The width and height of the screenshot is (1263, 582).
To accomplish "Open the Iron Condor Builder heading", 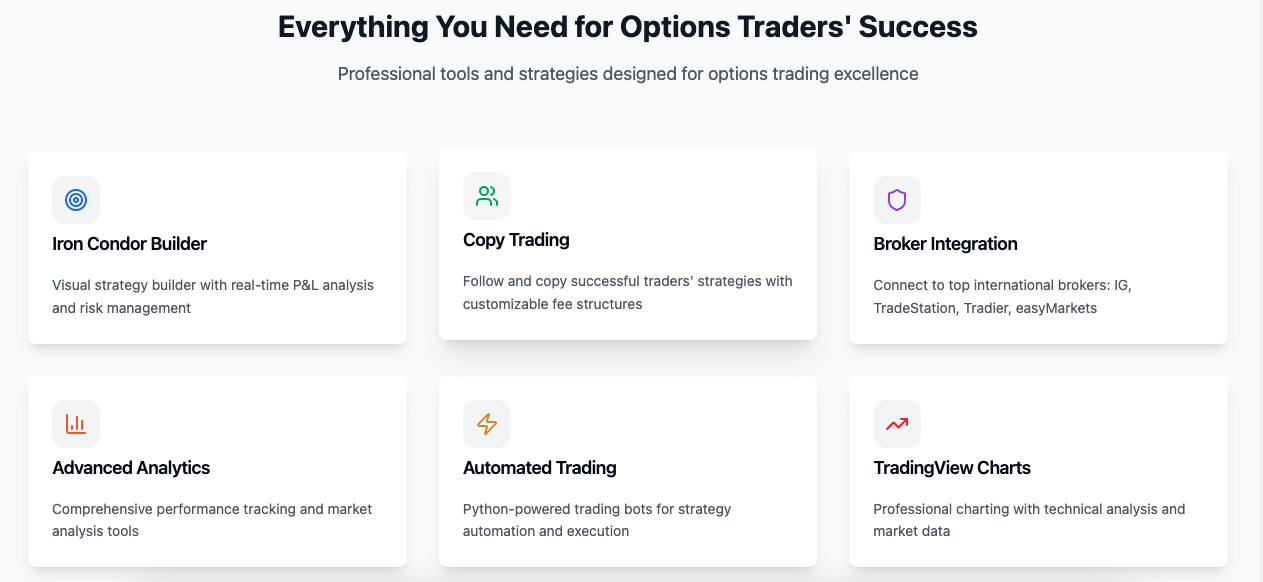I will (130, 244).
